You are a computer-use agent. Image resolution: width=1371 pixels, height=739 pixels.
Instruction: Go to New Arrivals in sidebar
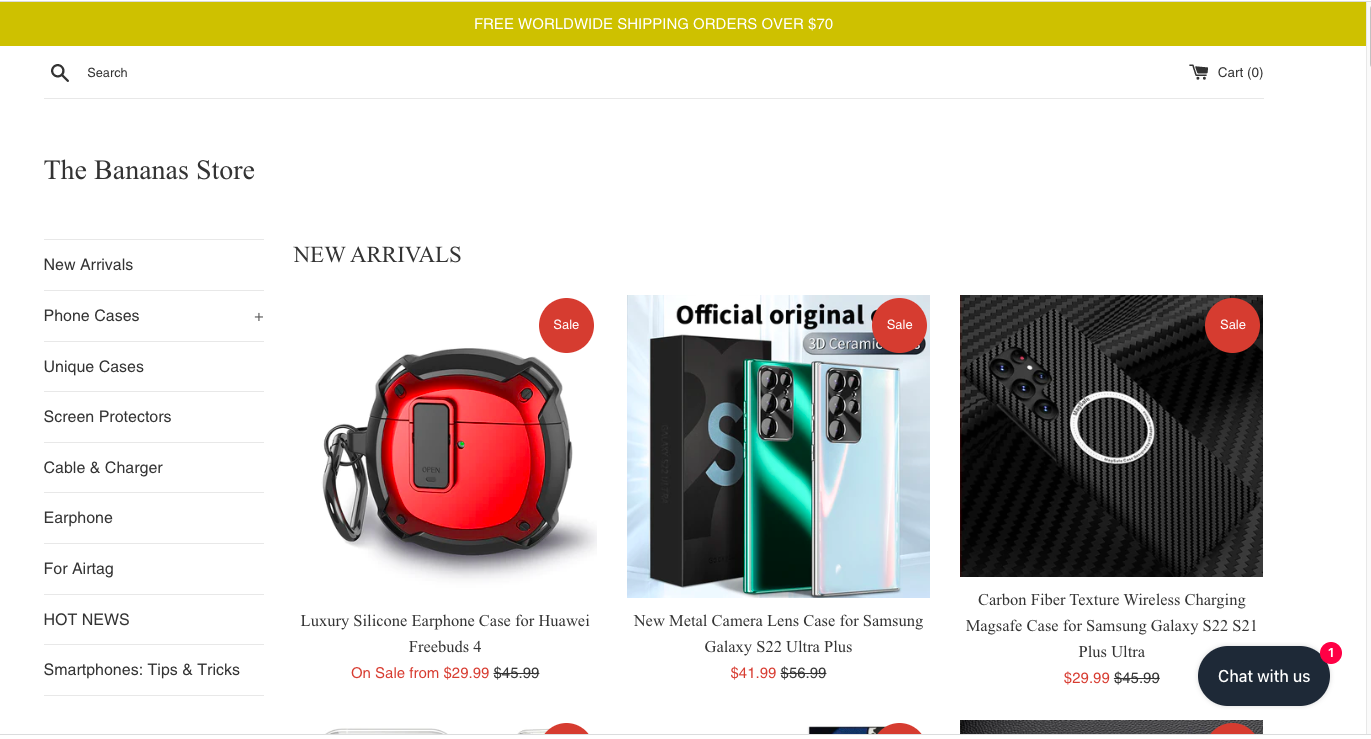pyautogui.click(x=88, y=265)
